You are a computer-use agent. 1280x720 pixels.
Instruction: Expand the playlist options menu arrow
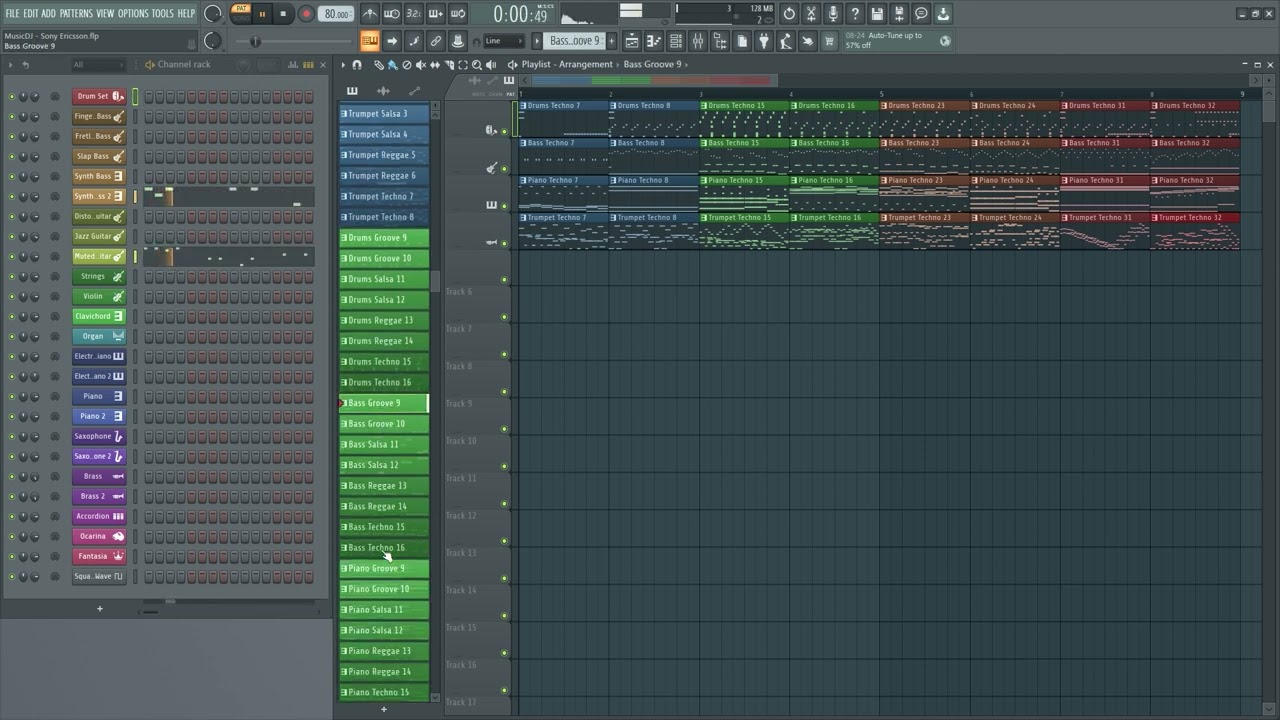pos(343,64)
